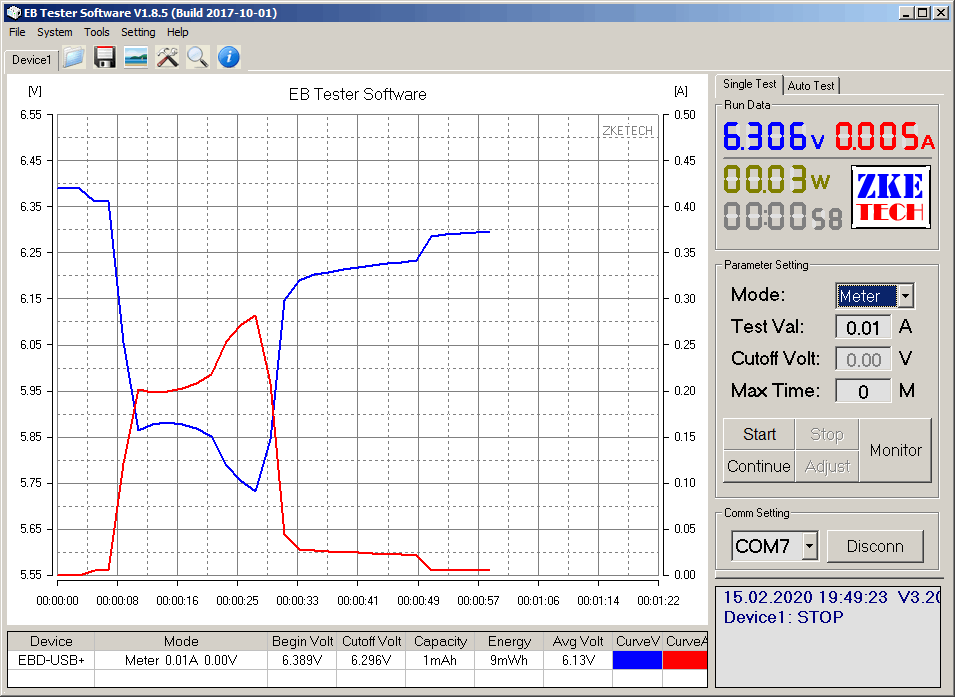Viewport: 955px width, 697px height.
Task: Open the blue info icon
Action: 228,58
